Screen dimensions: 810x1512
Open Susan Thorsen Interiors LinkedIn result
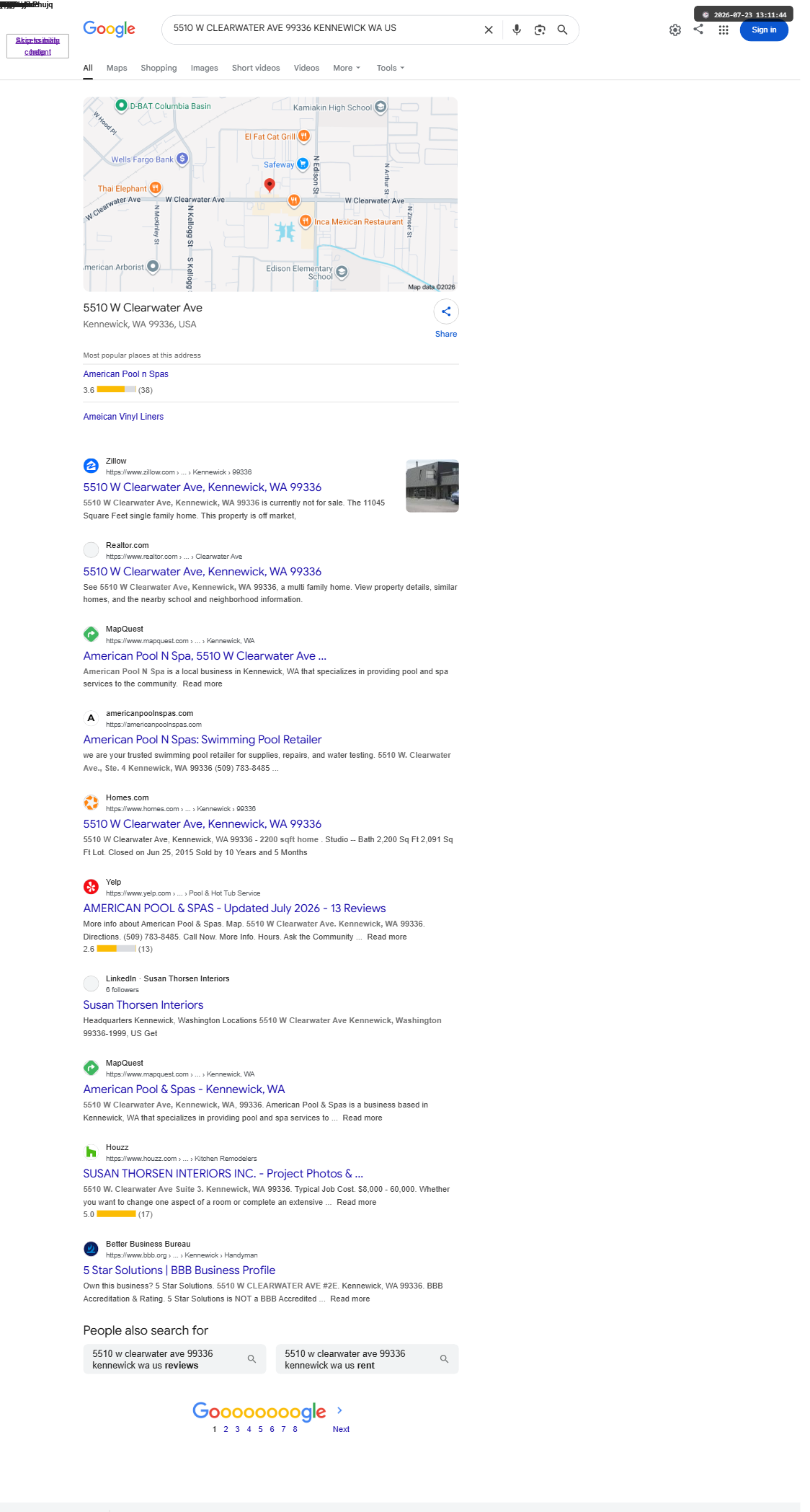click(143, 1005)
